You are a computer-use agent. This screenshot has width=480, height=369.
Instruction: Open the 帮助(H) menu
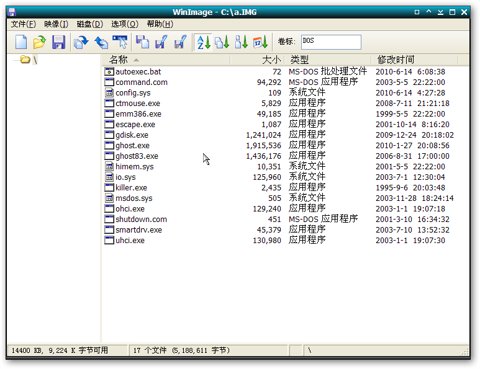(x=160, y=24)
